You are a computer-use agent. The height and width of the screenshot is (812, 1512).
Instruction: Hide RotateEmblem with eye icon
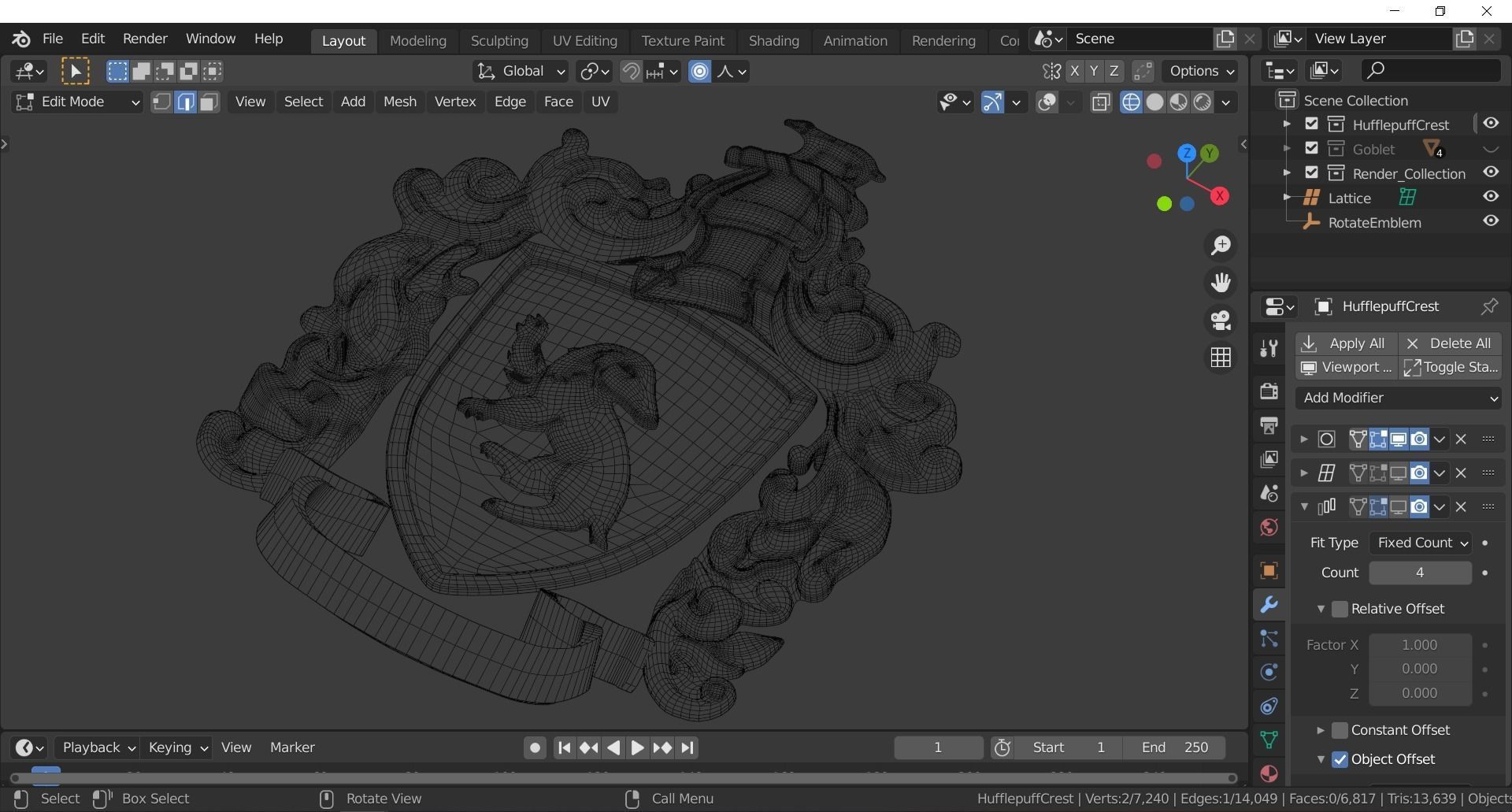pyautogui.click(x=1491, y=221)
